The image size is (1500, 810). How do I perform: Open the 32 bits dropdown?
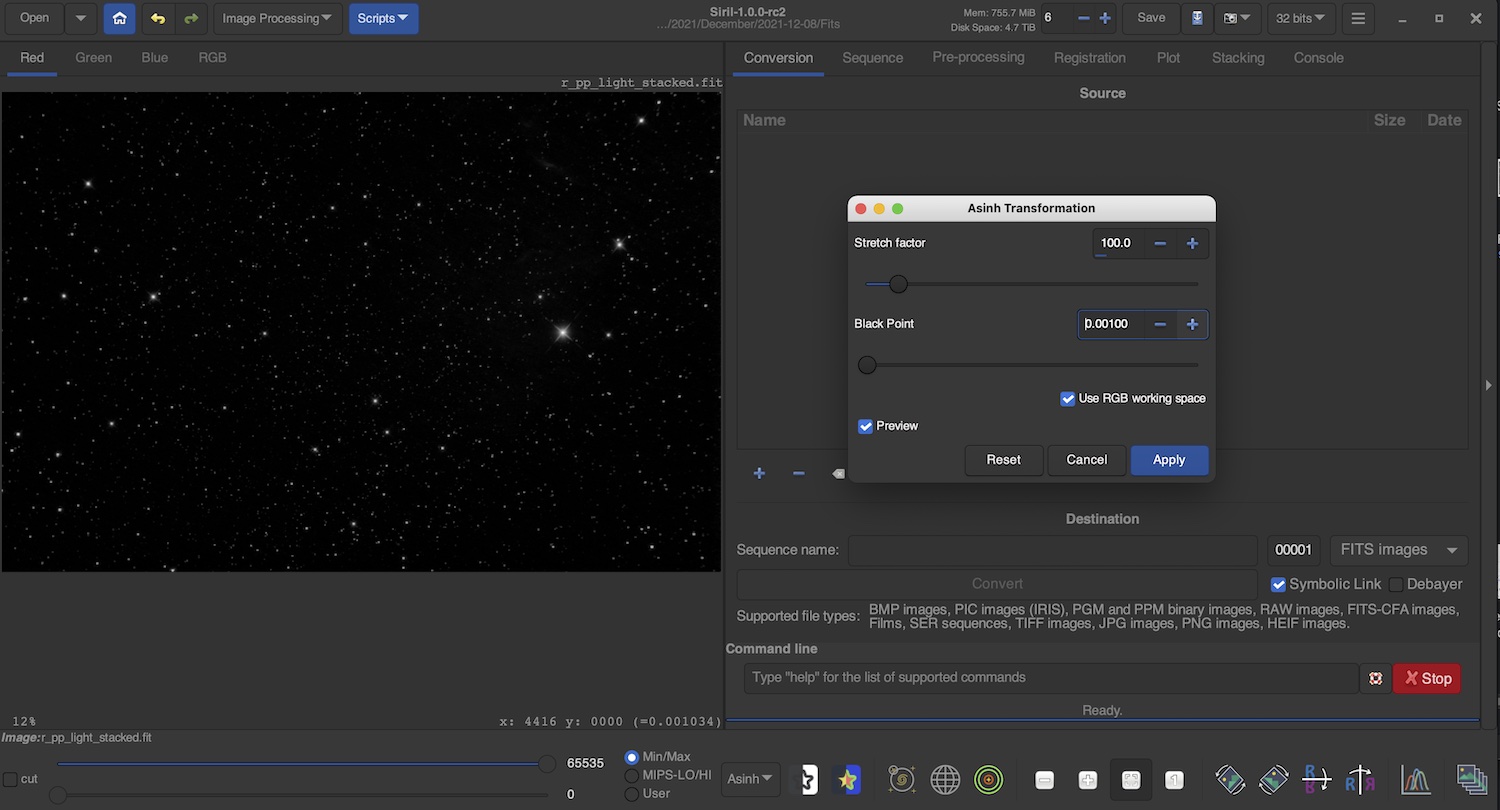(x=1301, y=18)
